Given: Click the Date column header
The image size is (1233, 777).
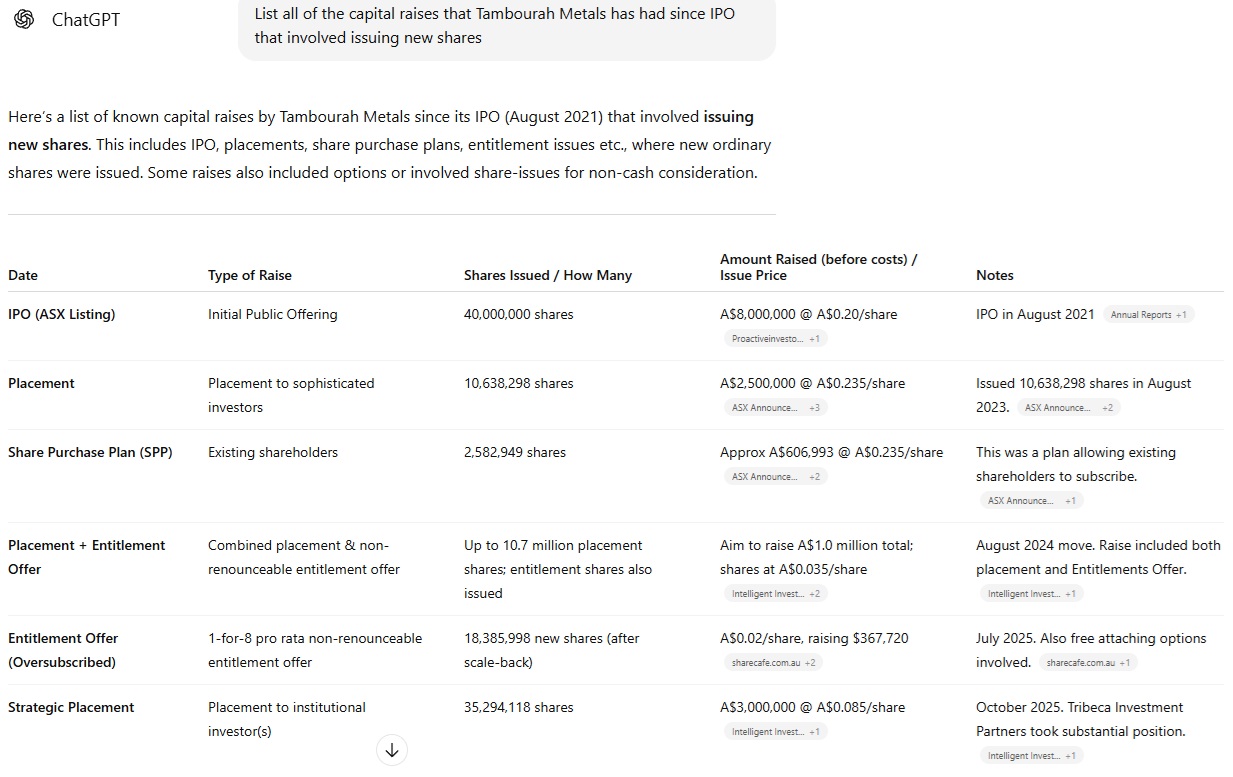Looking at the screenshot, I should [23, 275].
